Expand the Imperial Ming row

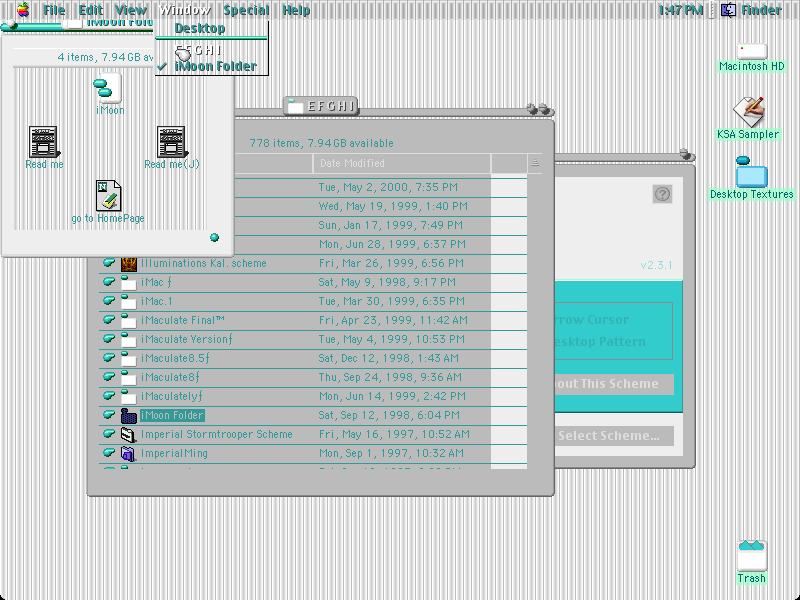click(x=109, y=452)
